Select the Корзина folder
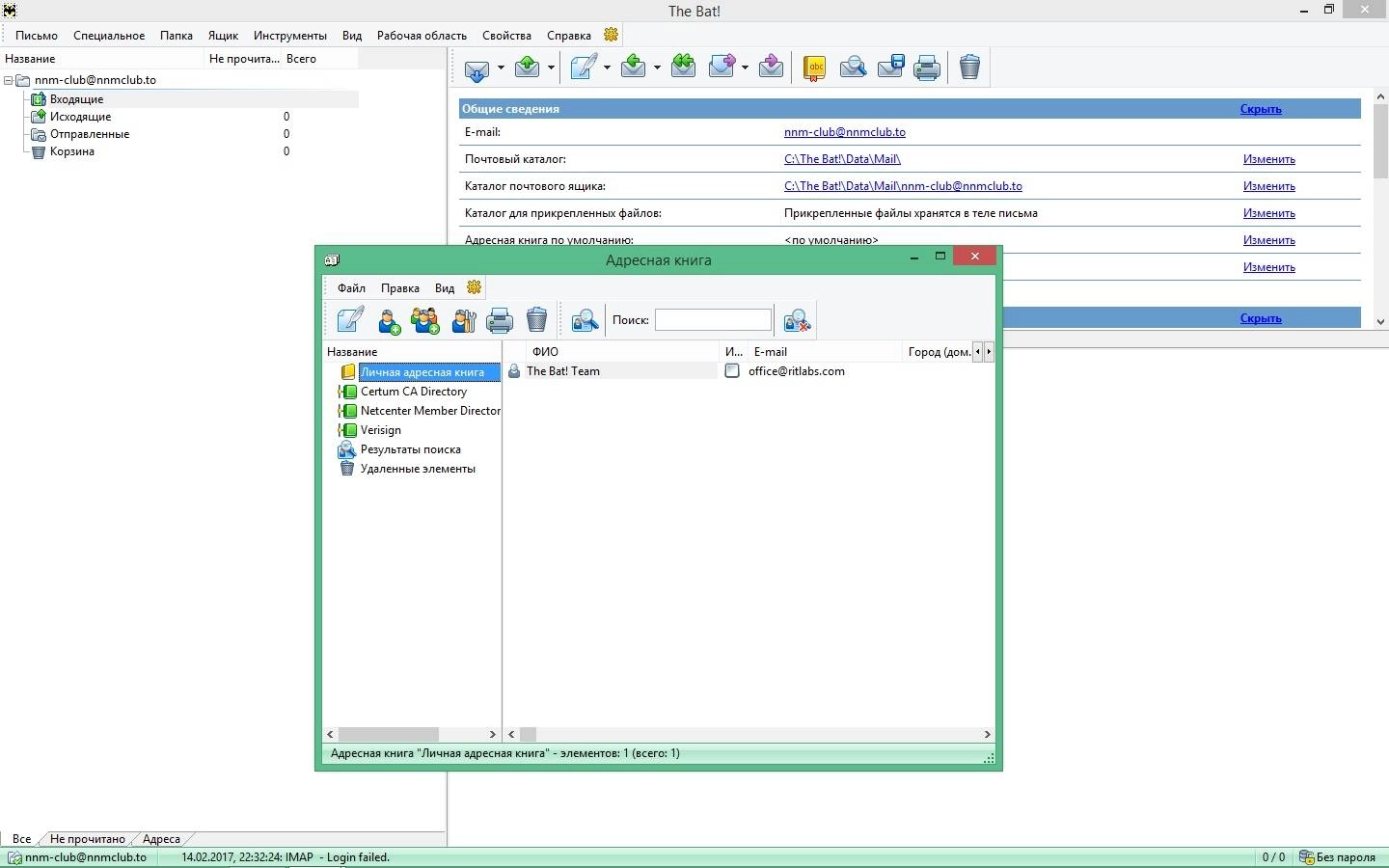Screen dimensions: 1389x868 [x=72, y=151]
